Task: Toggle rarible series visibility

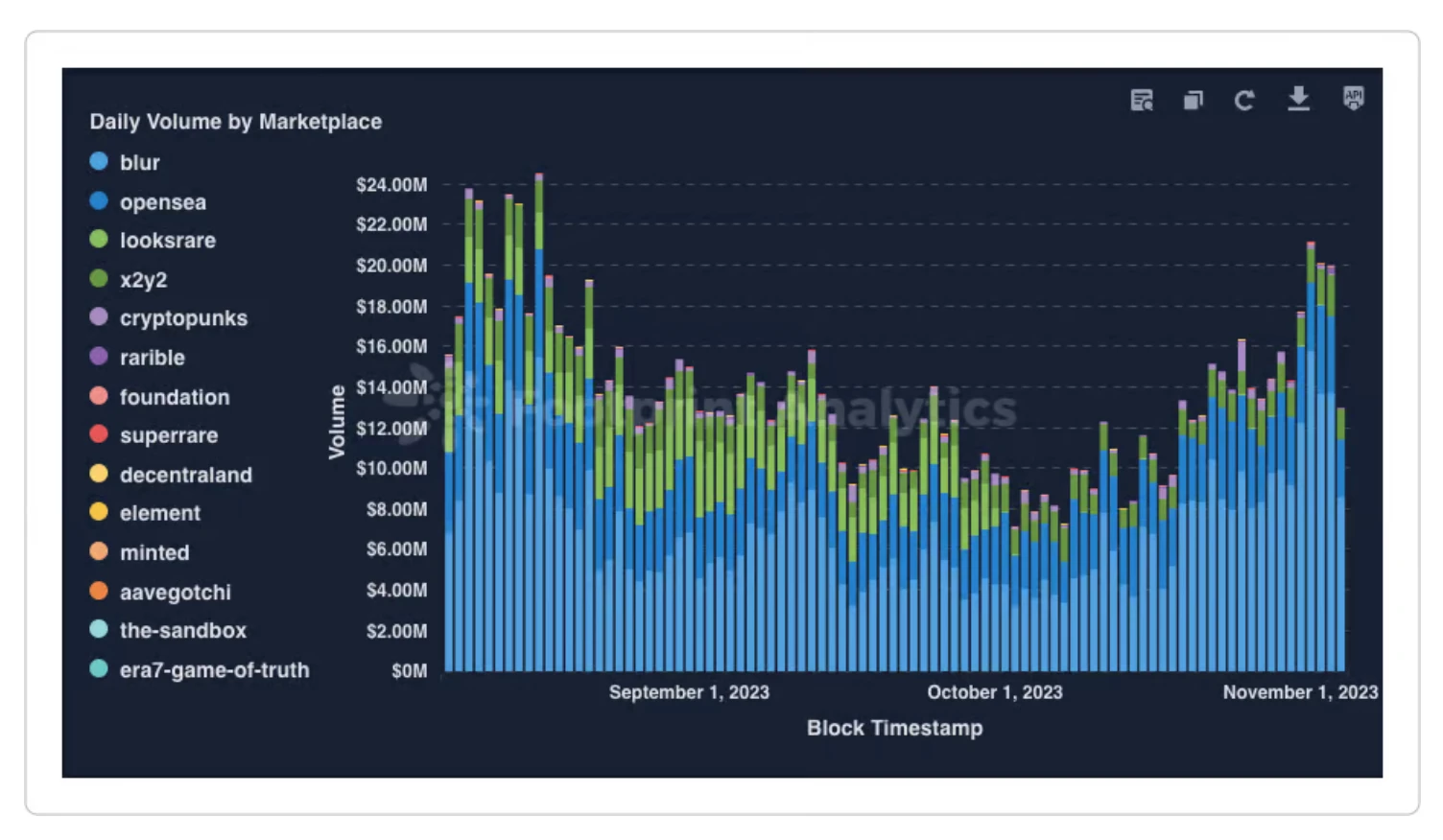Action: click(152, 358)
